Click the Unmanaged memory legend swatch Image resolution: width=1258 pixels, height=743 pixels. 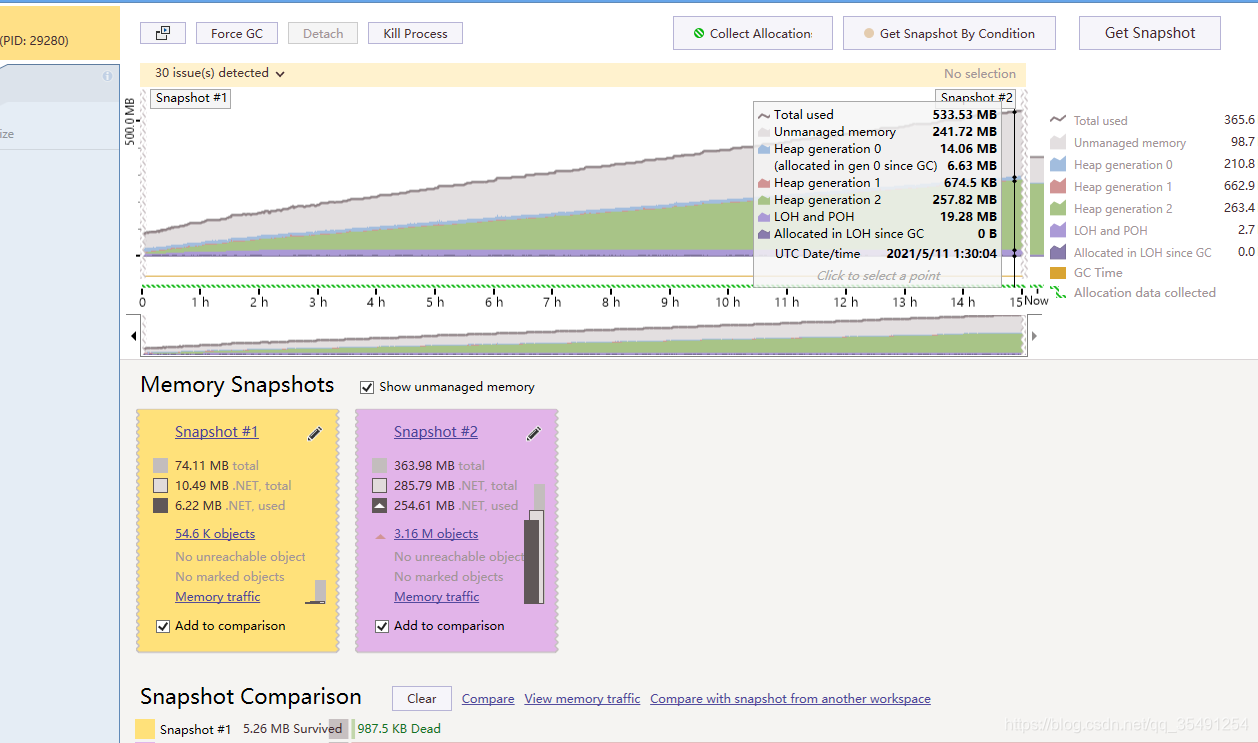(x=1058, y=143)
